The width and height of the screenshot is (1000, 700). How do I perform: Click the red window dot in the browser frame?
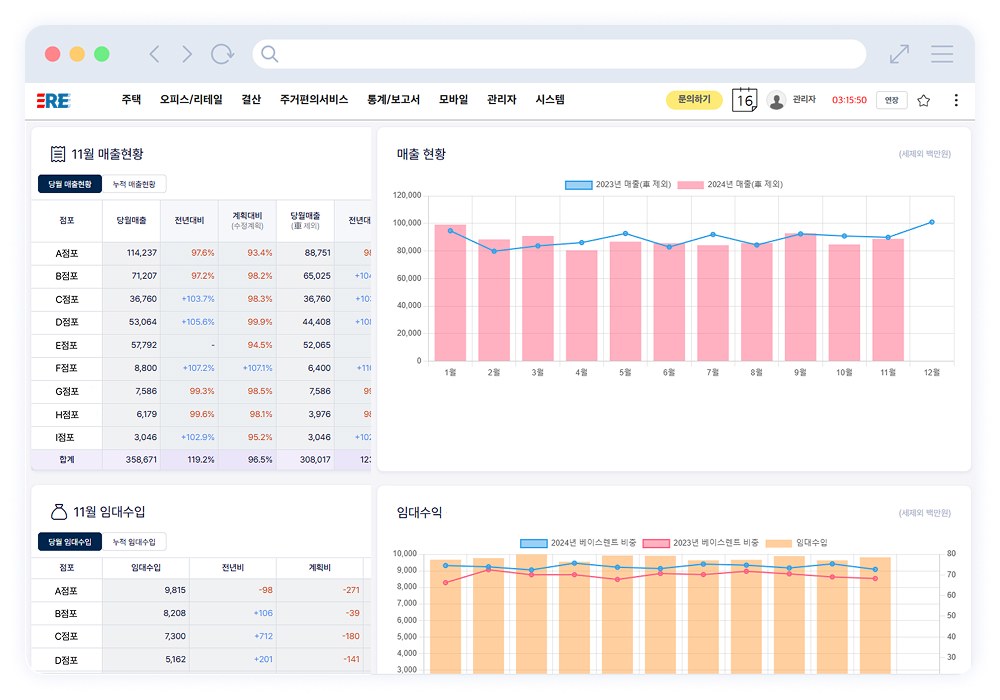pos(53,54)
